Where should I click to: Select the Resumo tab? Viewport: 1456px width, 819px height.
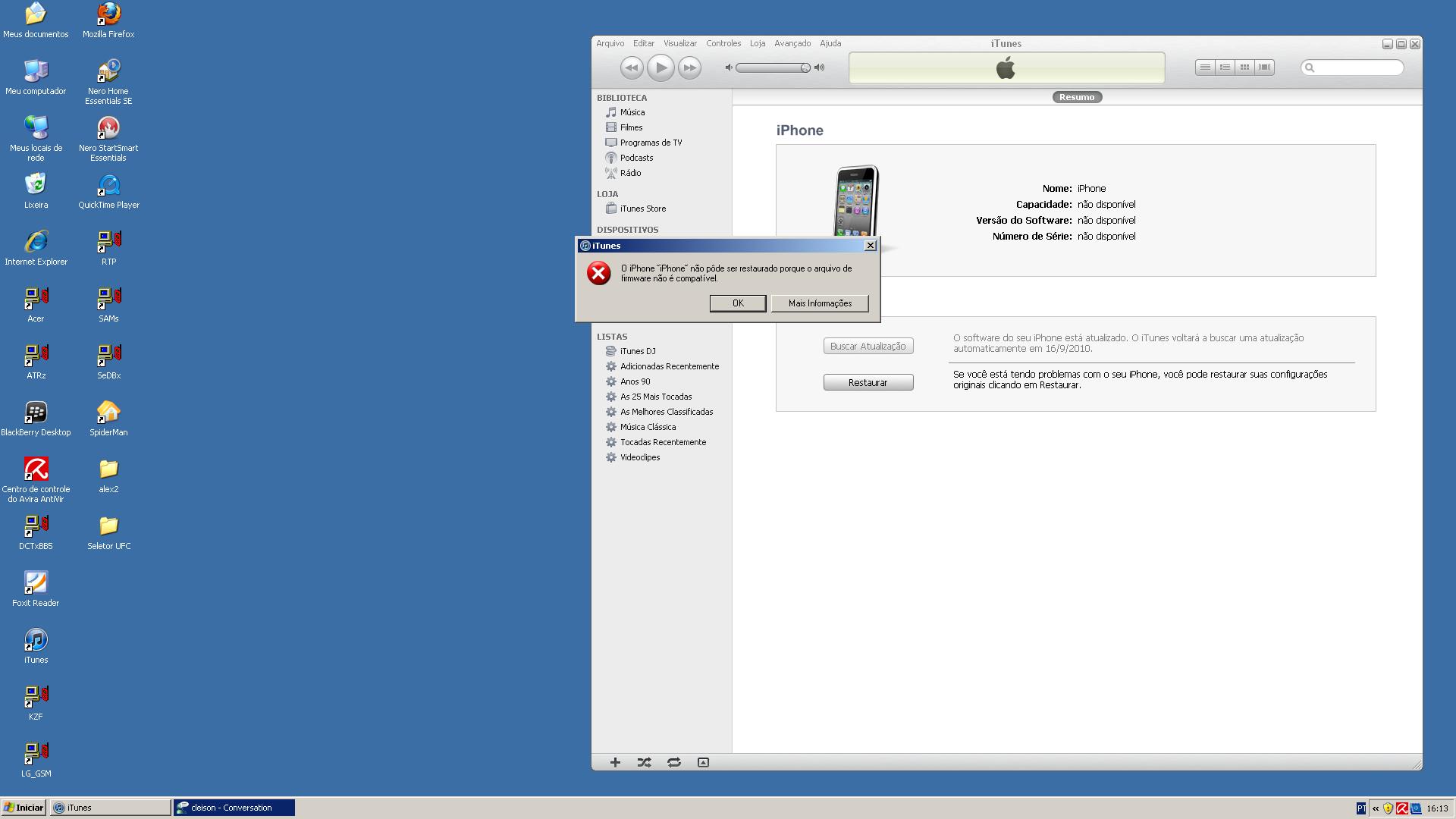click(1077, 97)
